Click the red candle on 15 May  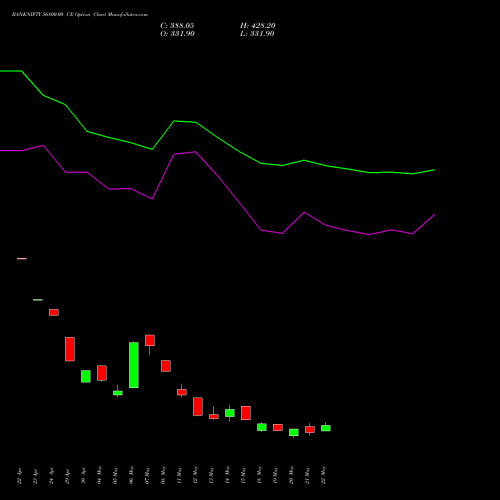pyautogui.click(x=246, y=413)
